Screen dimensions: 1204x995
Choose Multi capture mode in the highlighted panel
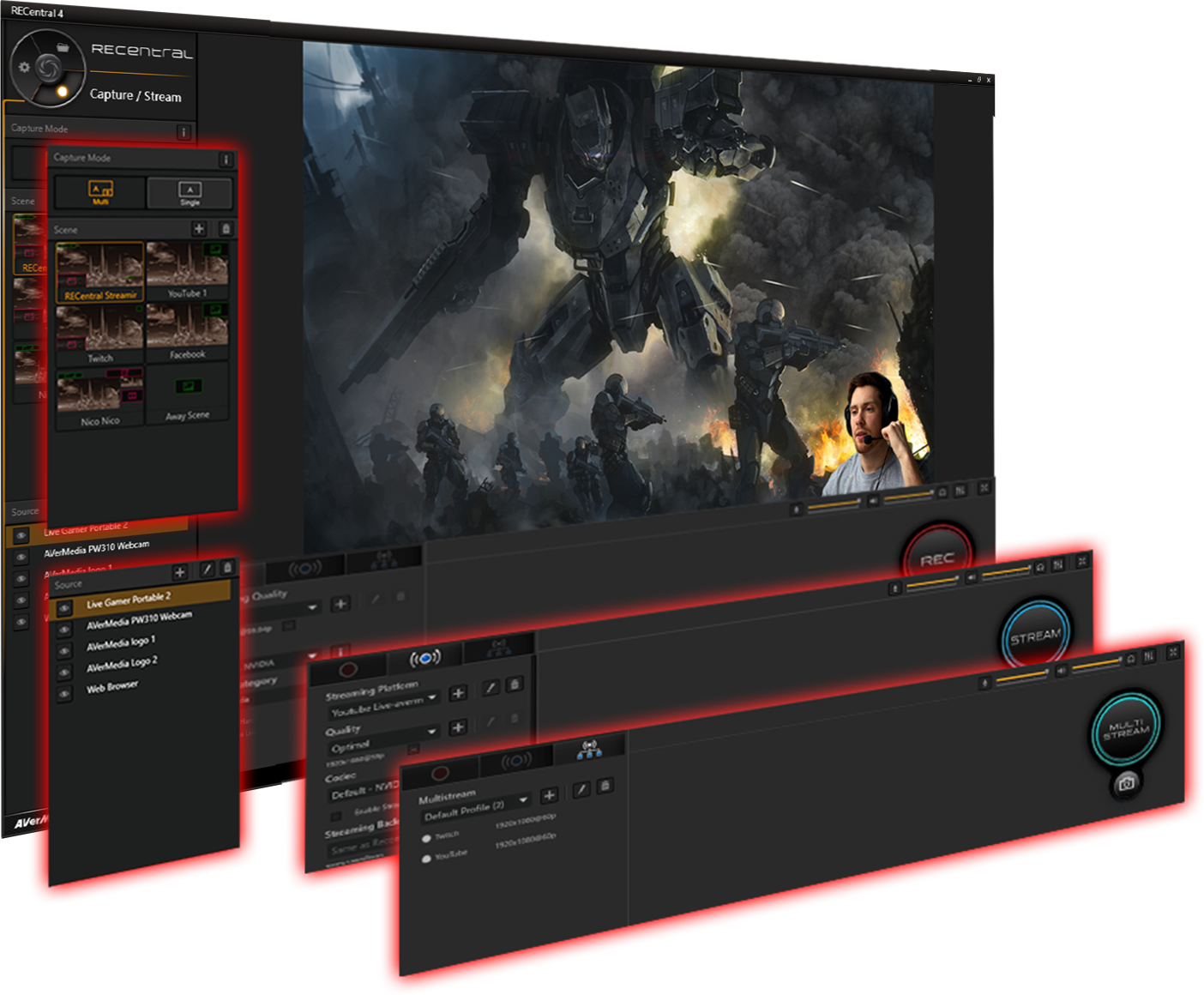[x=100, y=192]
